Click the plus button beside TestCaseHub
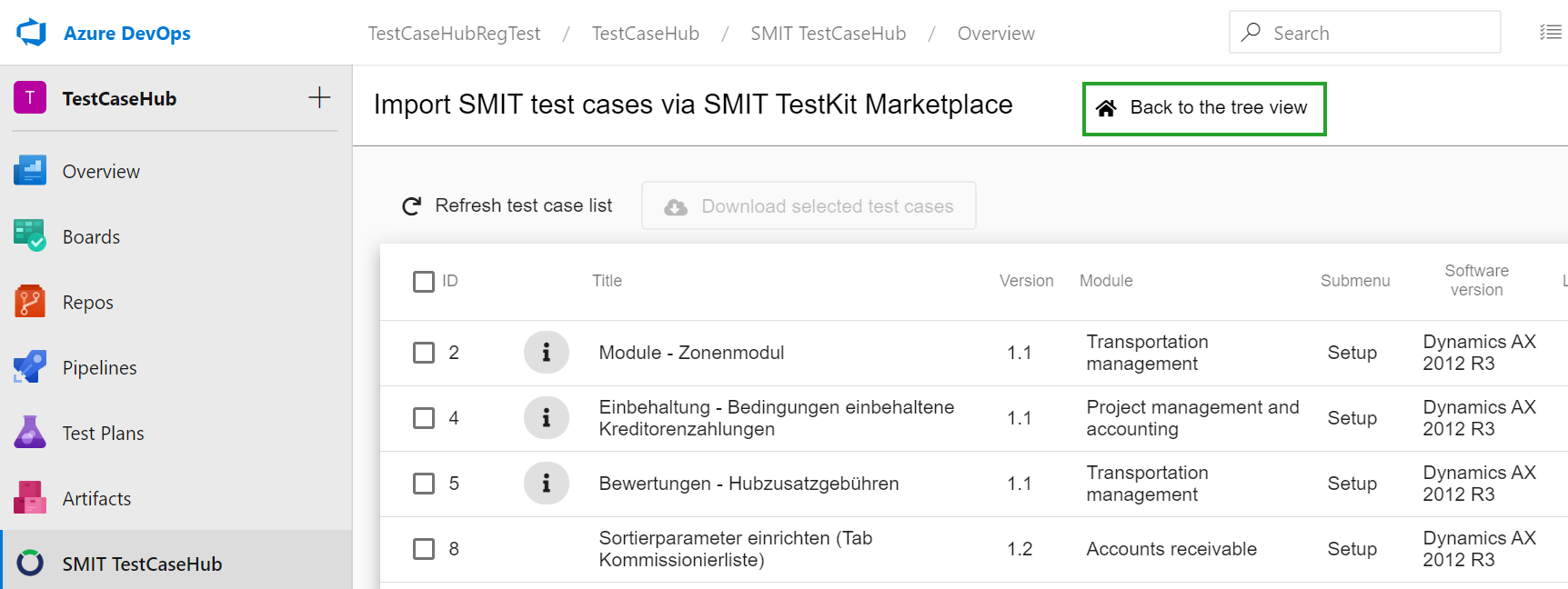Image resolution: width=1568 pixels, height=589 pixels. click(x=319, y=98)
